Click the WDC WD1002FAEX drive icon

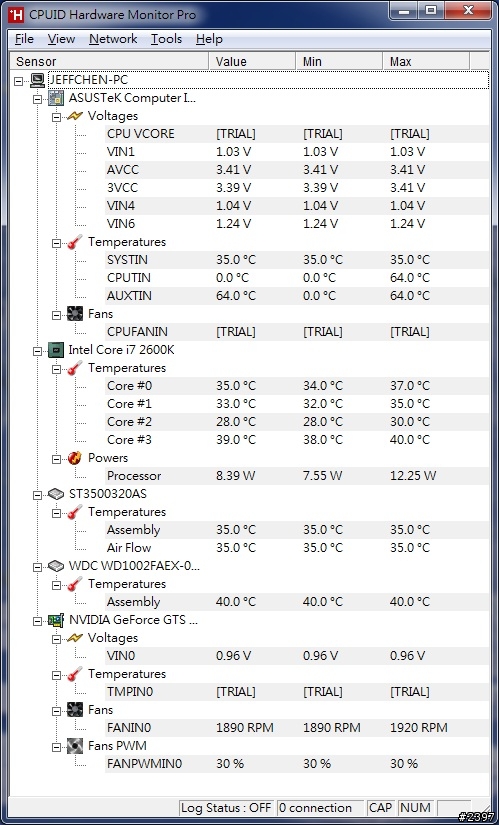(x=56, y=566)
